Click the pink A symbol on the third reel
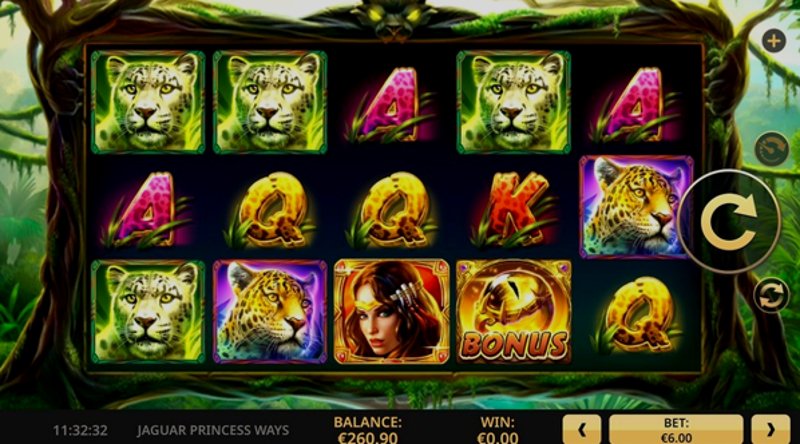The width and height of the screenshot is (800, 444). [x=391, y=105]
